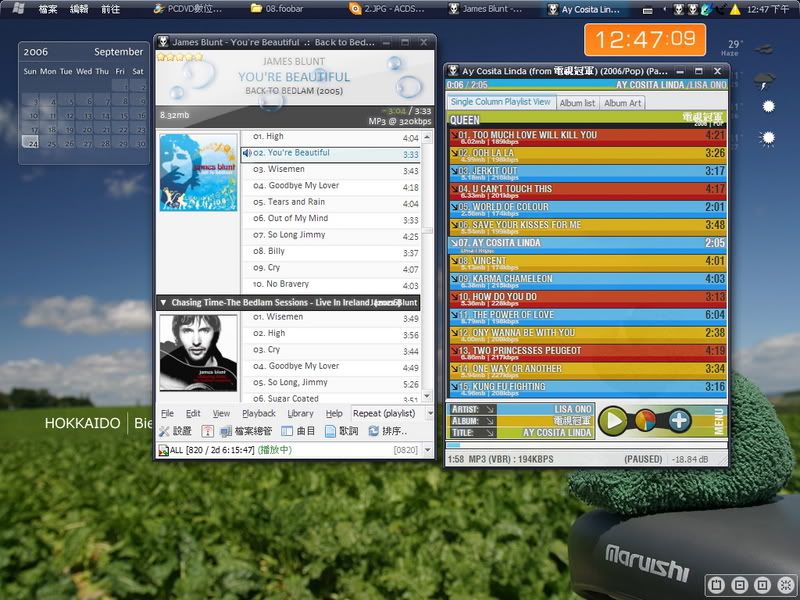Image resolution: width=800 pixels, height=600 pixels.
Task: Select '09. KARMA CHAMELEON' track
Action: pos(587,281)
